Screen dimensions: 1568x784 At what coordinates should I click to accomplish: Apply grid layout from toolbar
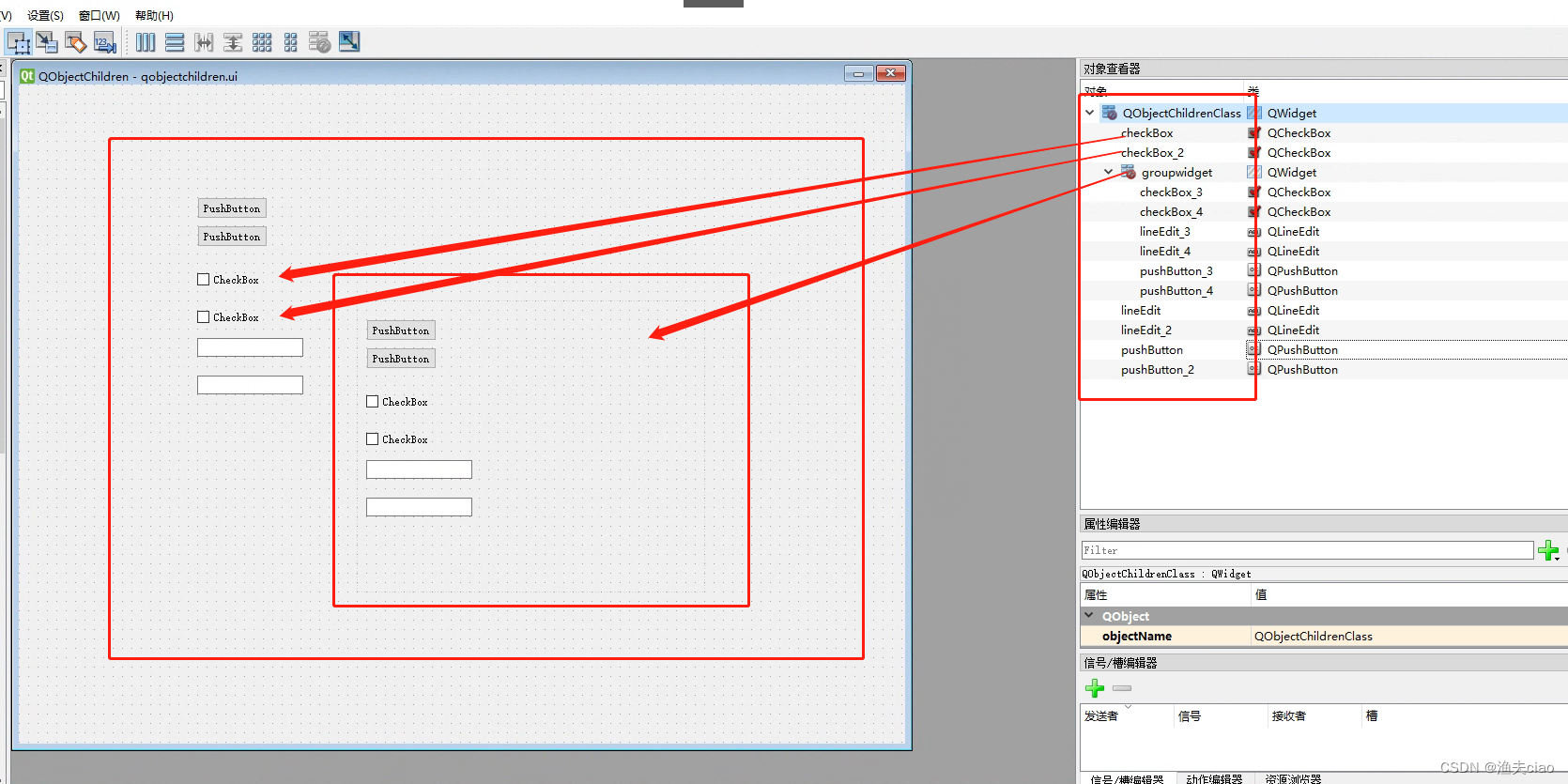(262, 42)
